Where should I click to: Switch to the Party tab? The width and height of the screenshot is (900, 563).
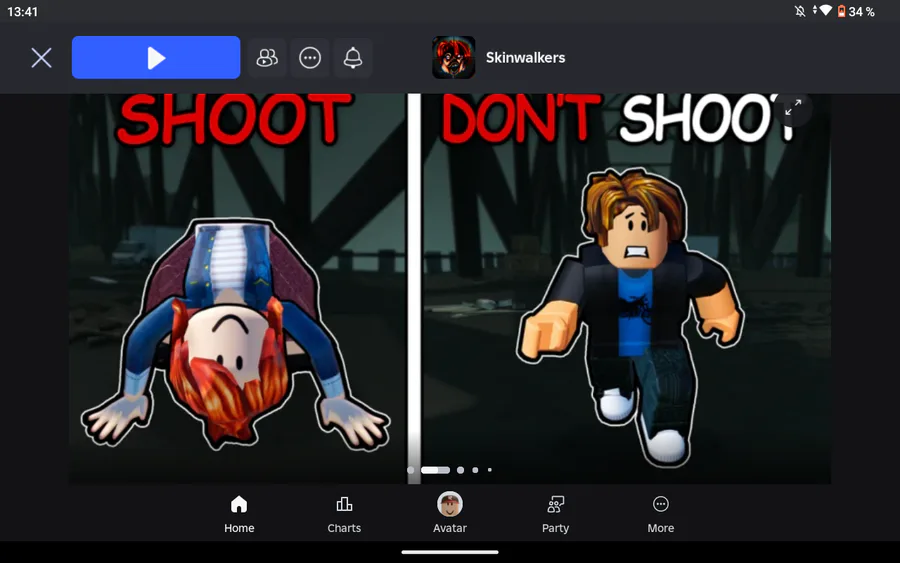555,514
